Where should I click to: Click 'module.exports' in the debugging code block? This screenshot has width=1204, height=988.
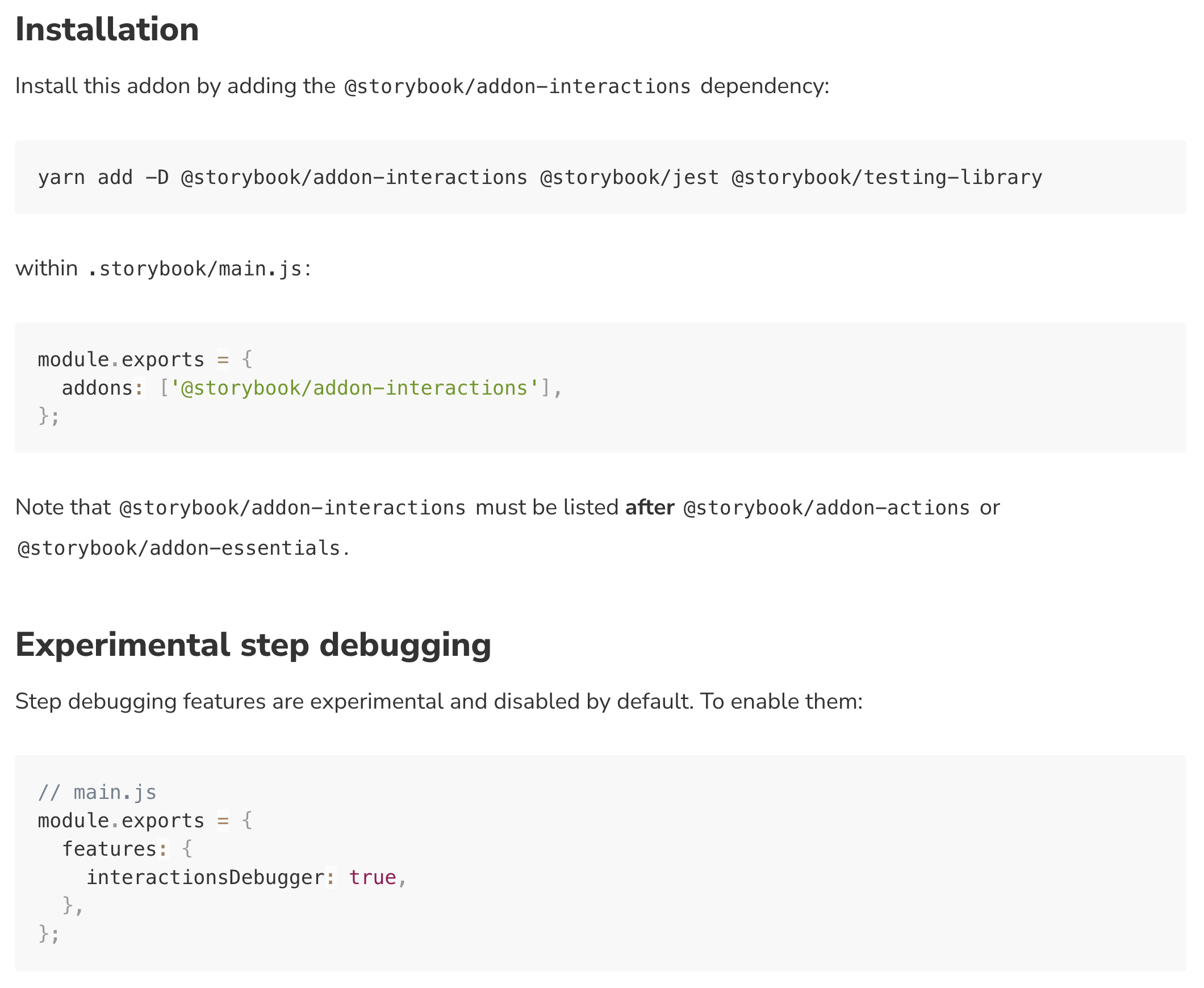121,821
